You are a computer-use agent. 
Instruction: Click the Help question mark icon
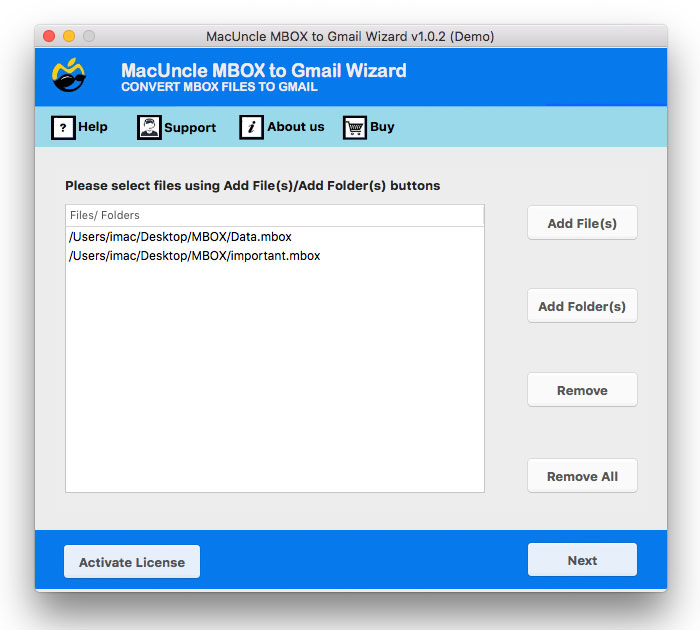tap(63, 128)
